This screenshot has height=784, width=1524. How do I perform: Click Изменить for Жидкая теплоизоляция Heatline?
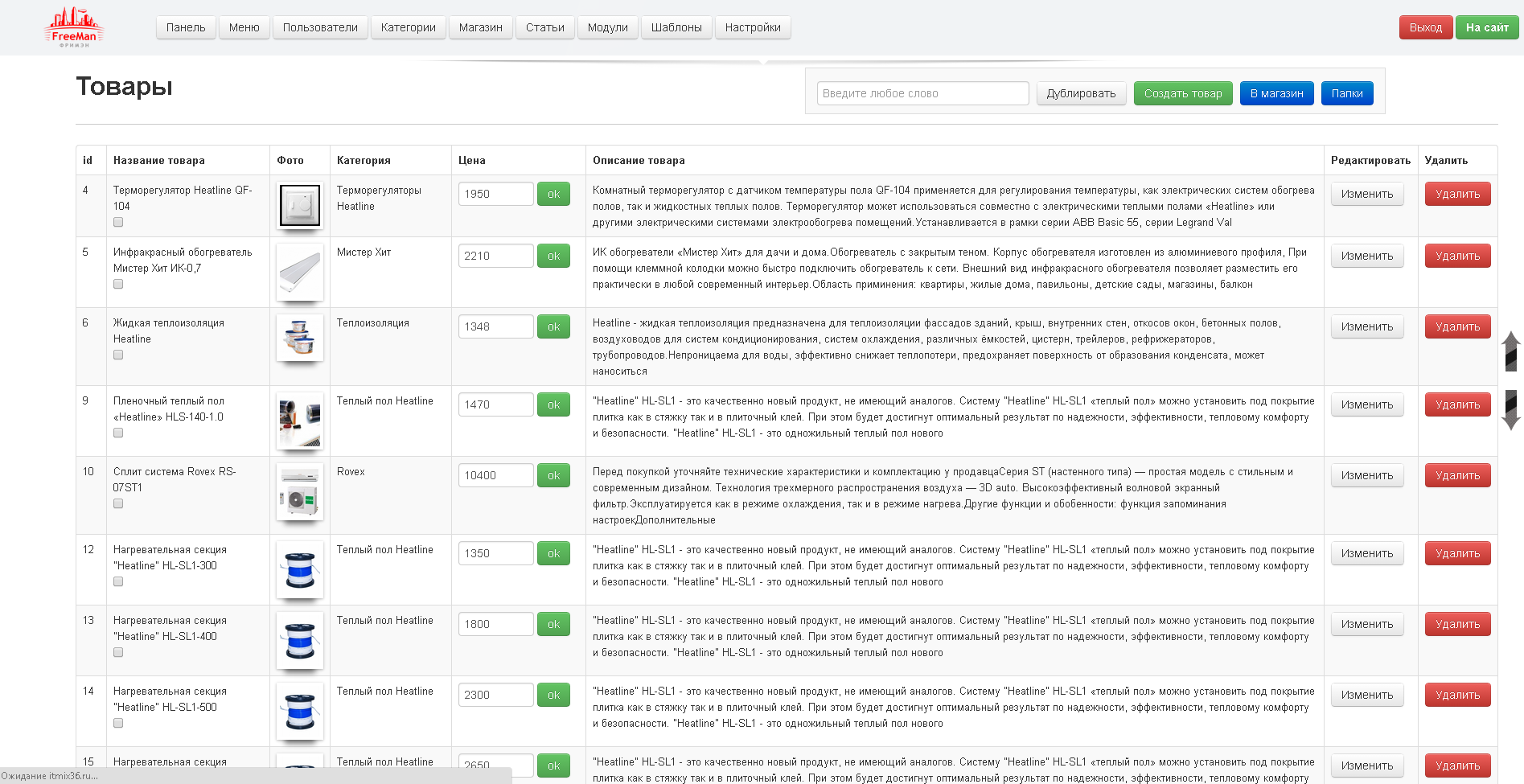pyautogui.click(x=1367, y=326)
